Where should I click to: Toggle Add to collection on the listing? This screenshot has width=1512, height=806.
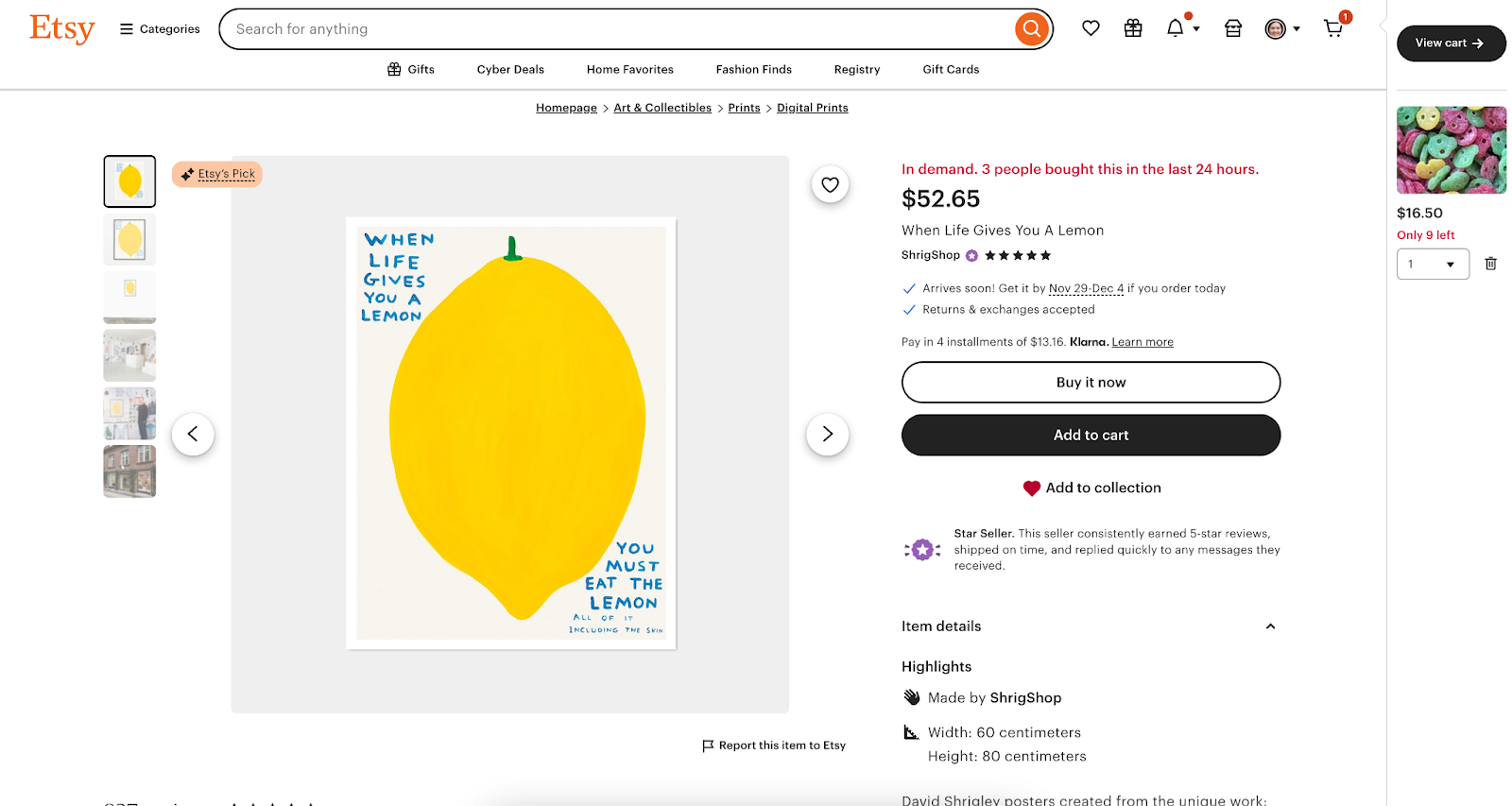coord(1091,488)
